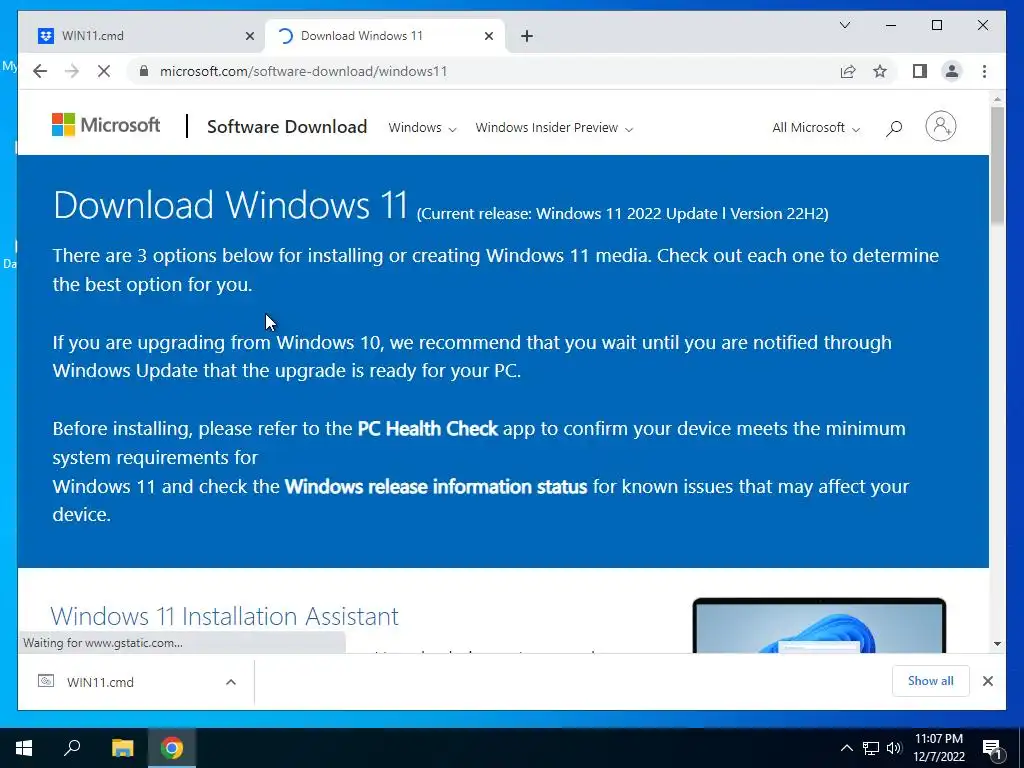
Task: Open the Chrome profile avatar
Action: coord(952,71)
